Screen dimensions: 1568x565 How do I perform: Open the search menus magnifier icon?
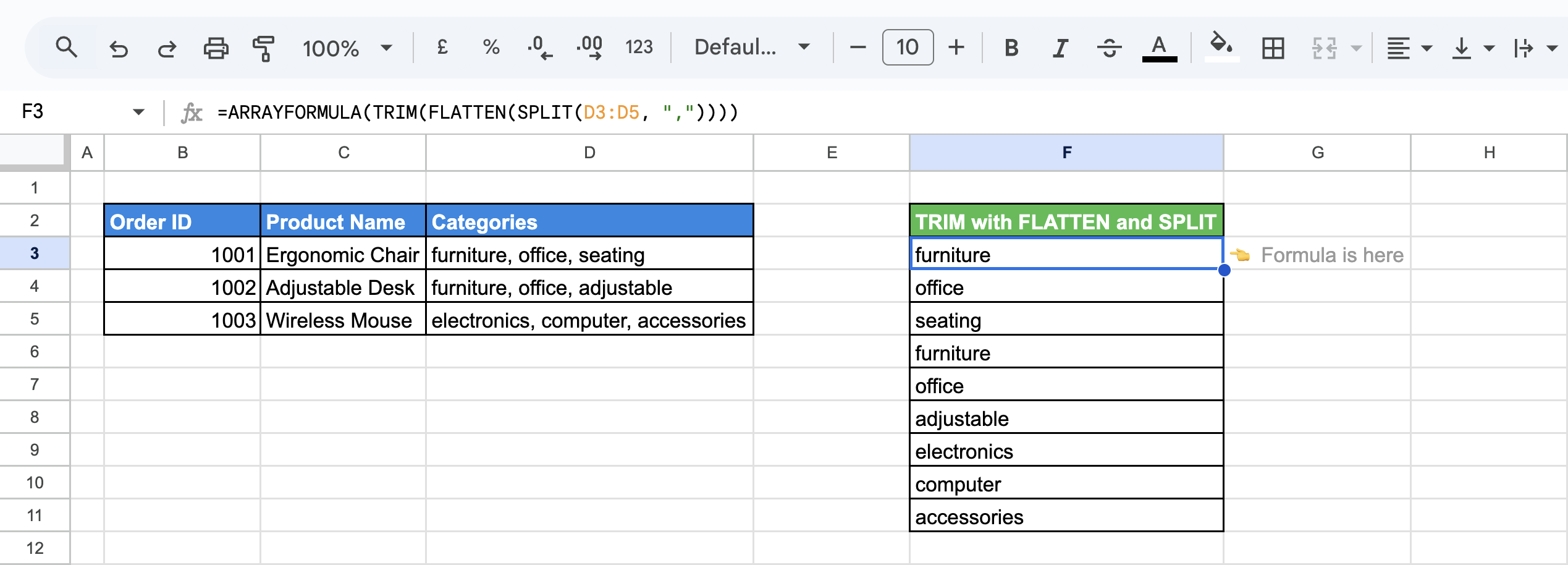pos(66,48)
